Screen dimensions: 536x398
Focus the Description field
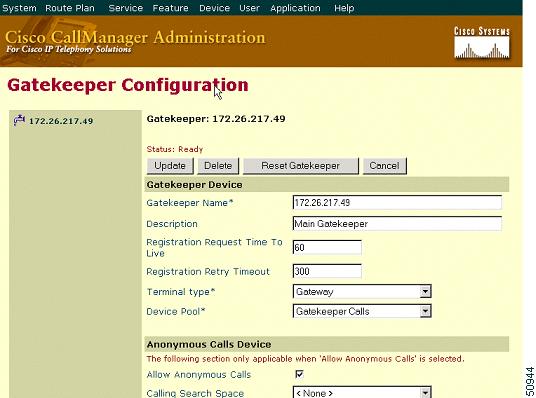point(397,224)
